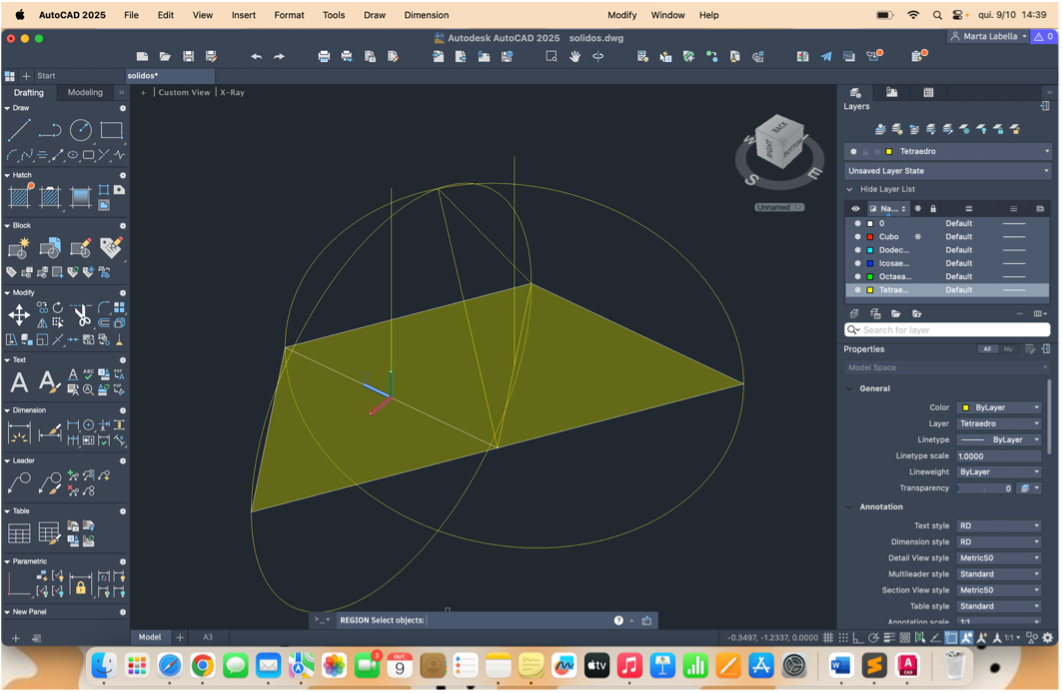Collapse the General properties section

click(849, 389)
